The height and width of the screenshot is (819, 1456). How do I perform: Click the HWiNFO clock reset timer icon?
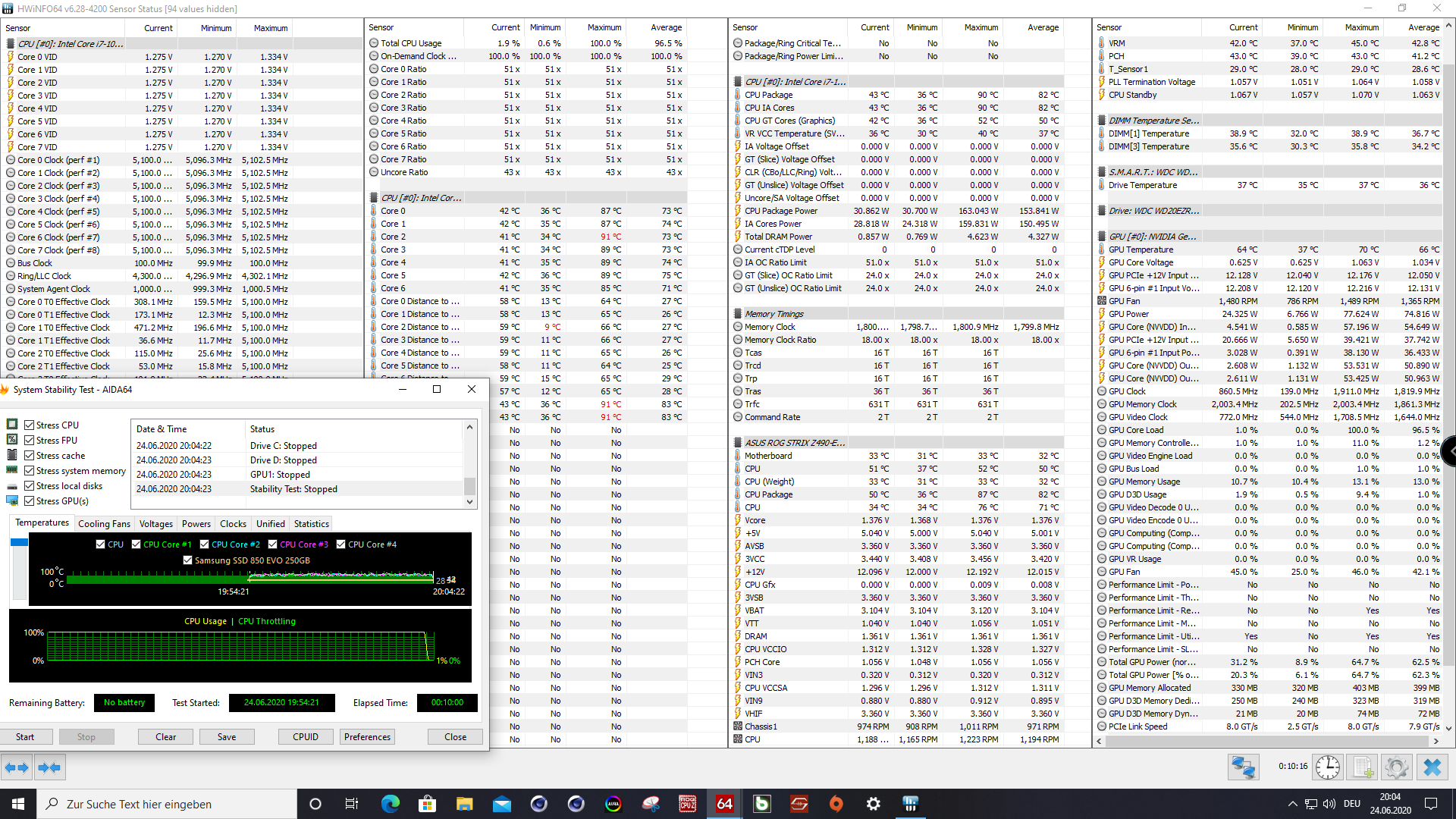point(1327,767)
